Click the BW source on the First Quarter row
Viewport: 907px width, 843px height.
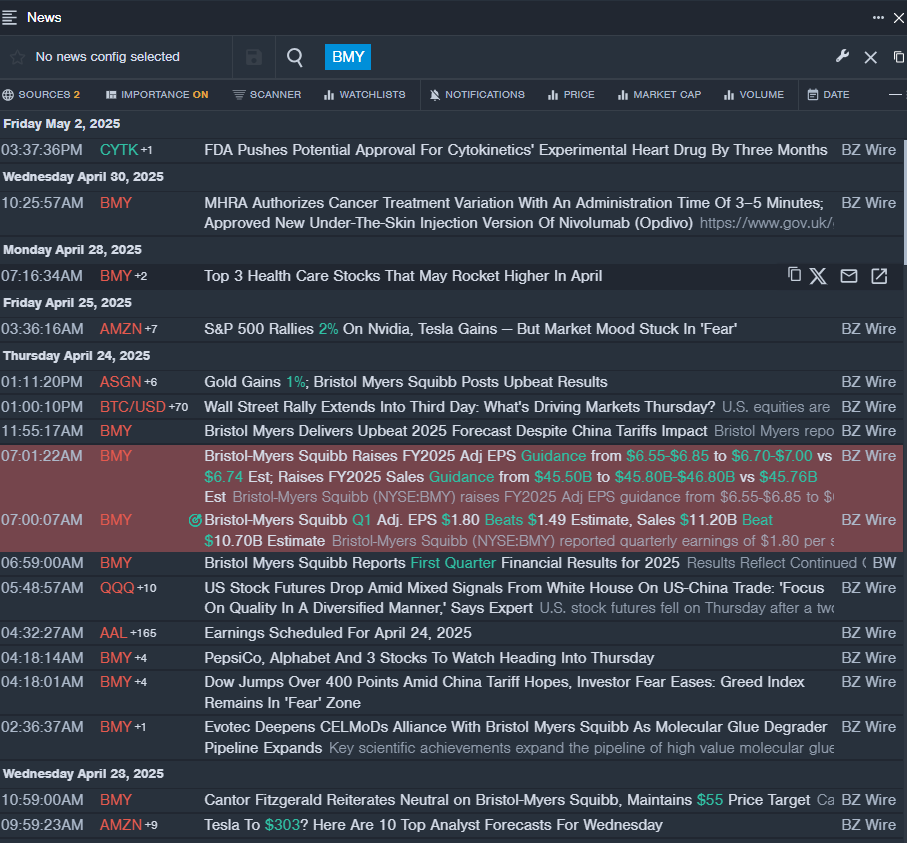884,563
